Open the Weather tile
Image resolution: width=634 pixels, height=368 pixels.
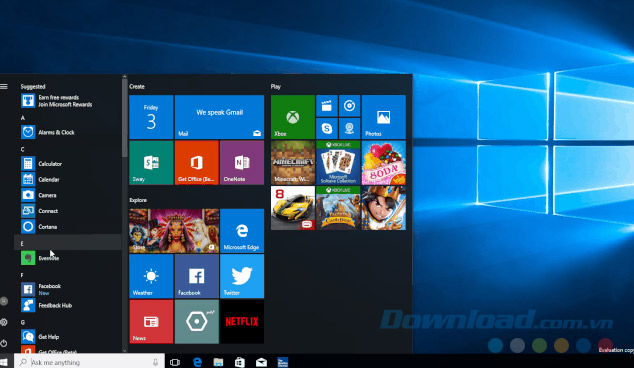151,276
